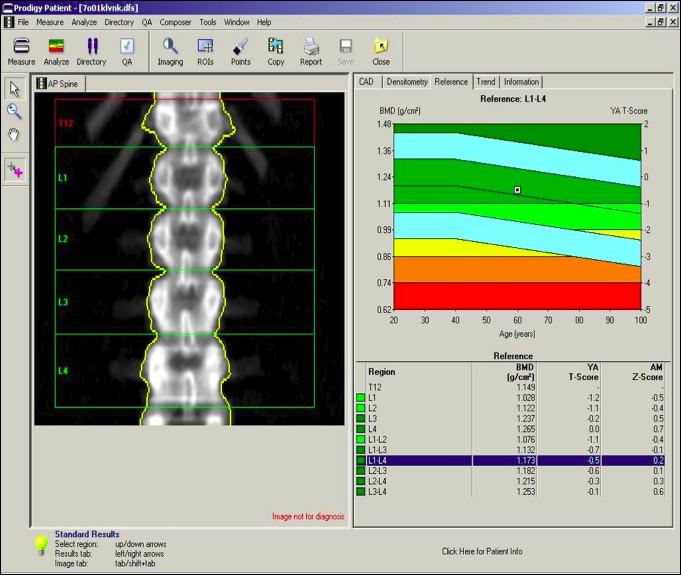The width and height of the screenshot is (681, 575).
Task: Click the BMD (g/cm²) column header
Action: 521,372
